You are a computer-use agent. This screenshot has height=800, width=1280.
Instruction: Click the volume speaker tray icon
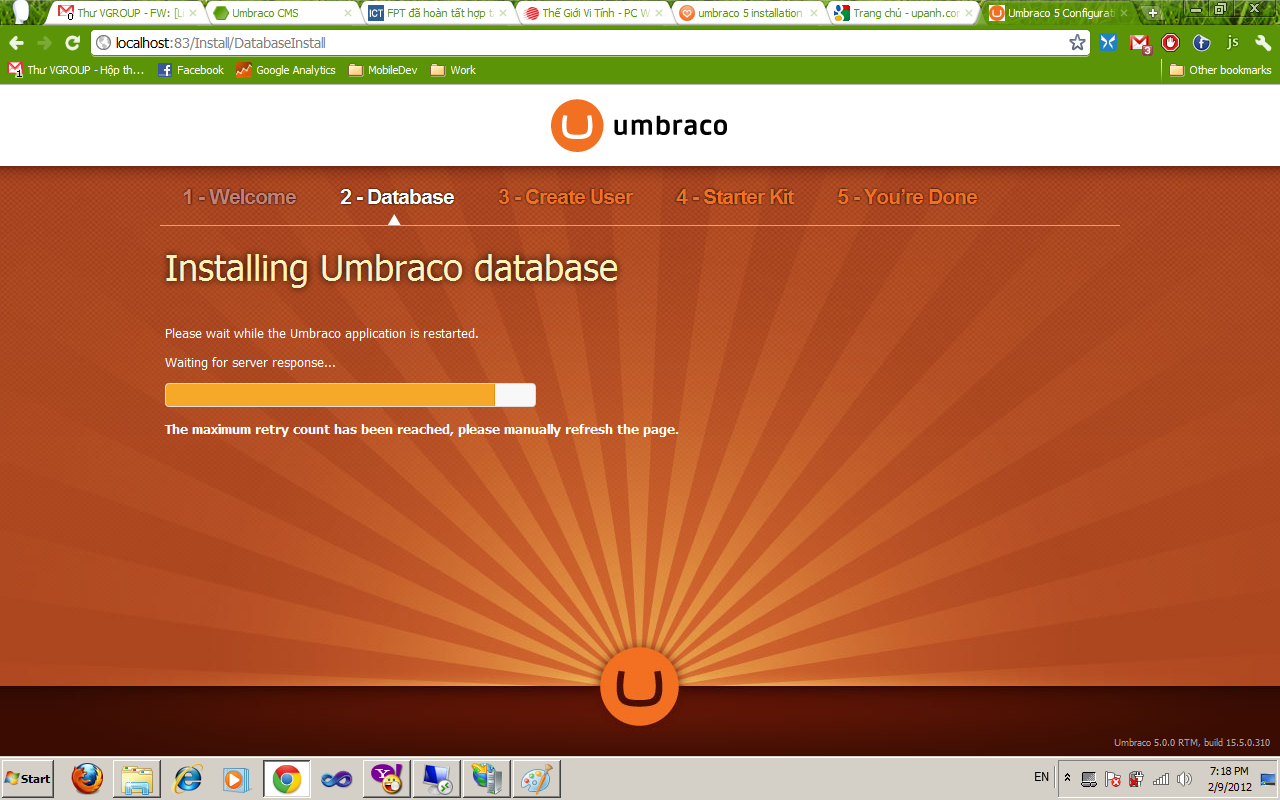click(1185, 778)
